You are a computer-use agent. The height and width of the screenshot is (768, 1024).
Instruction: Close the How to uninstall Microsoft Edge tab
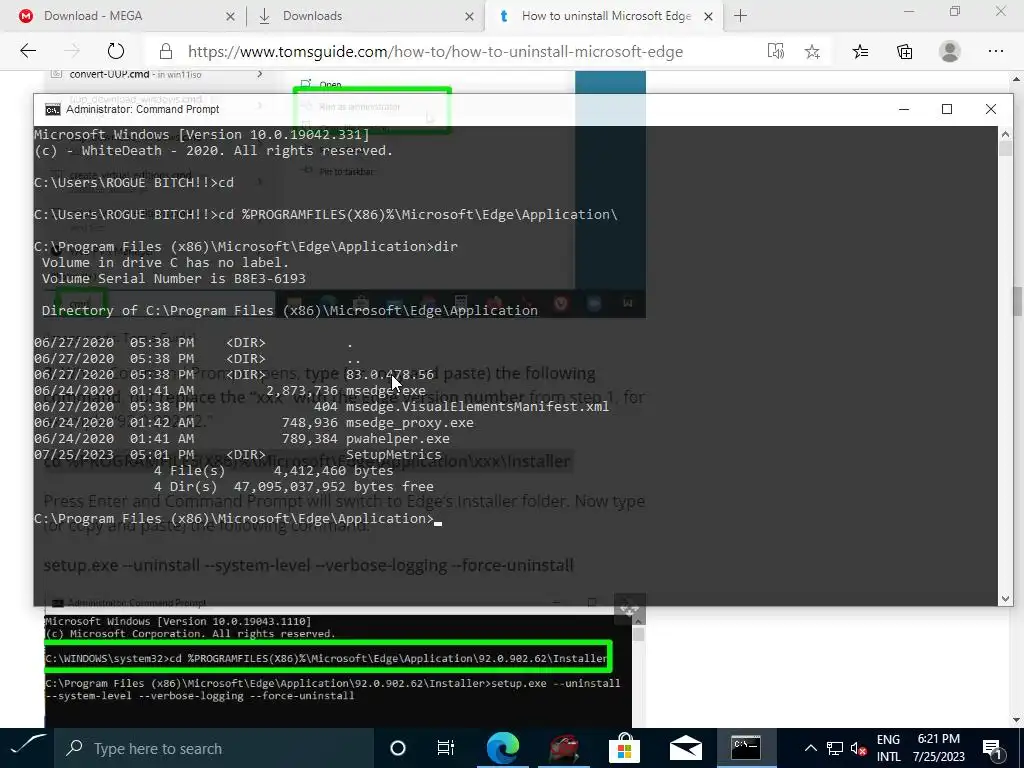click(708, 16)
